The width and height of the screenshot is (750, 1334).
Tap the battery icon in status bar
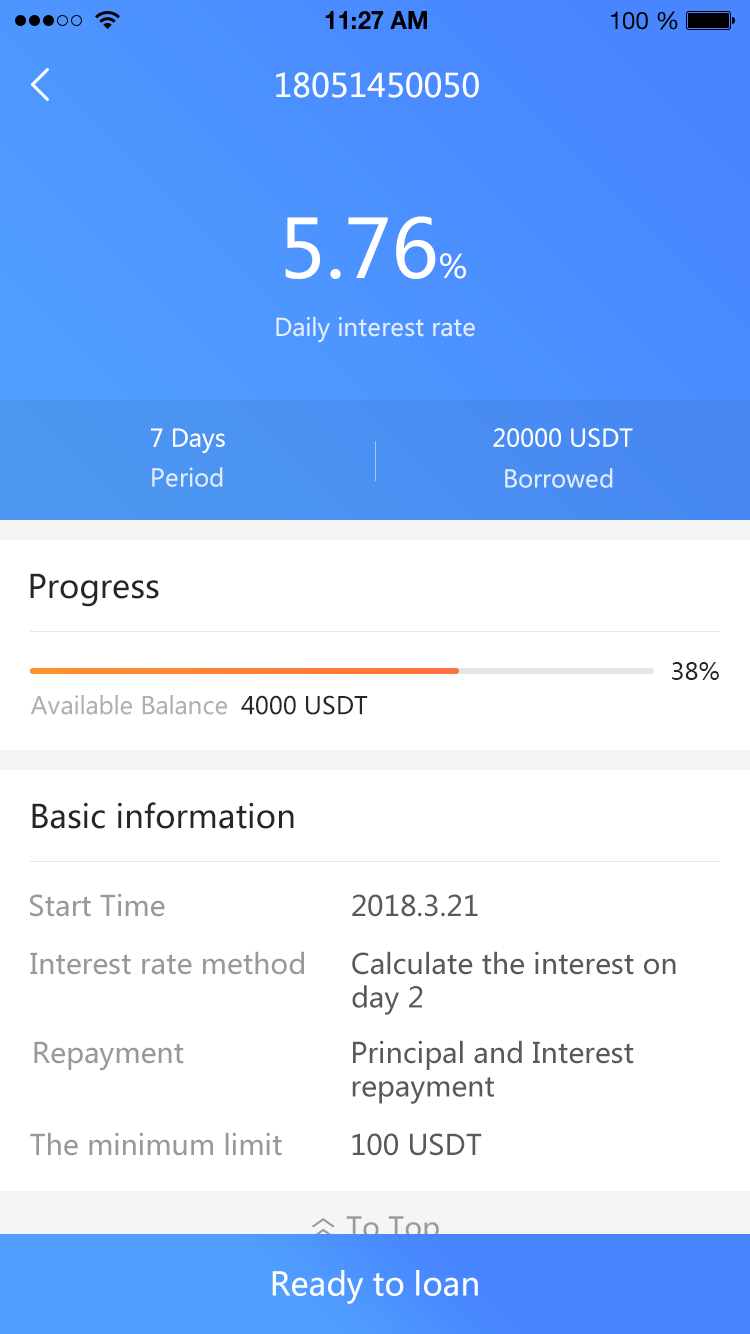(x=711, y=20)
